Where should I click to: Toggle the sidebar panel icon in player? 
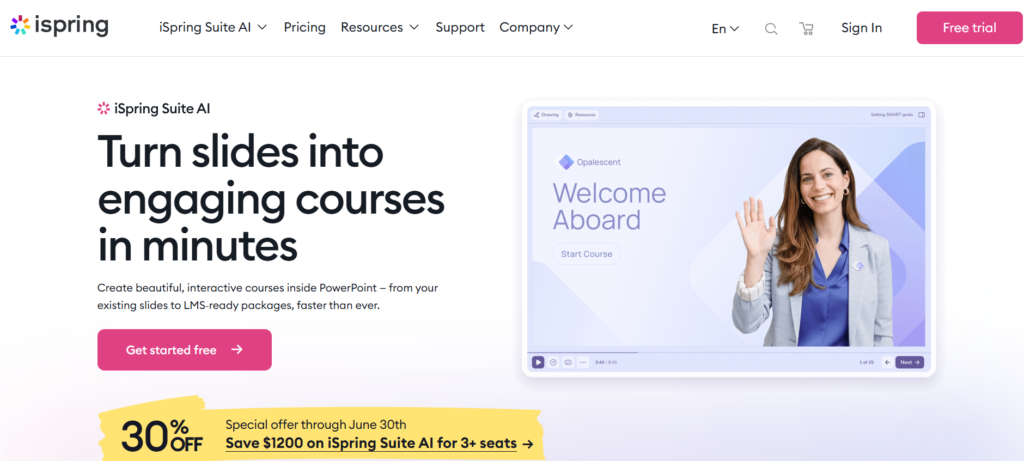[921, 115]
